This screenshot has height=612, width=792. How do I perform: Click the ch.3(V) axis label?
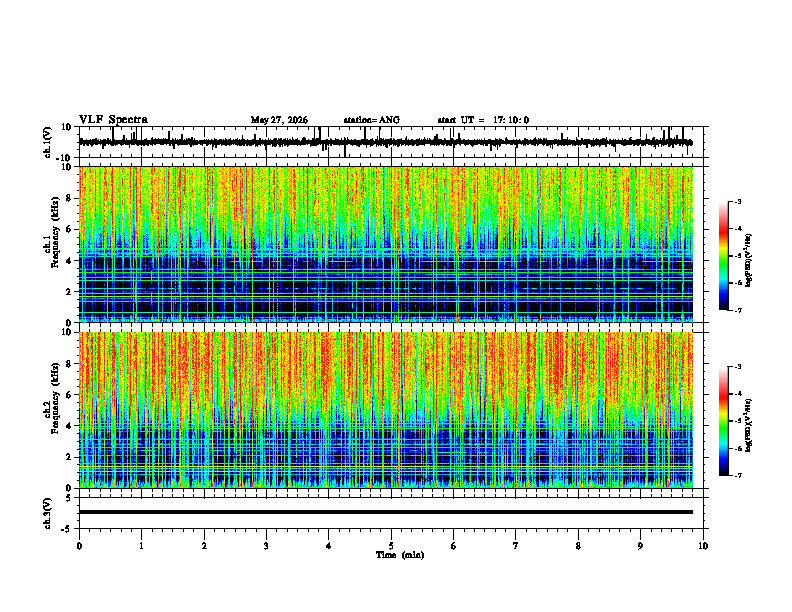tap(48, 513)
